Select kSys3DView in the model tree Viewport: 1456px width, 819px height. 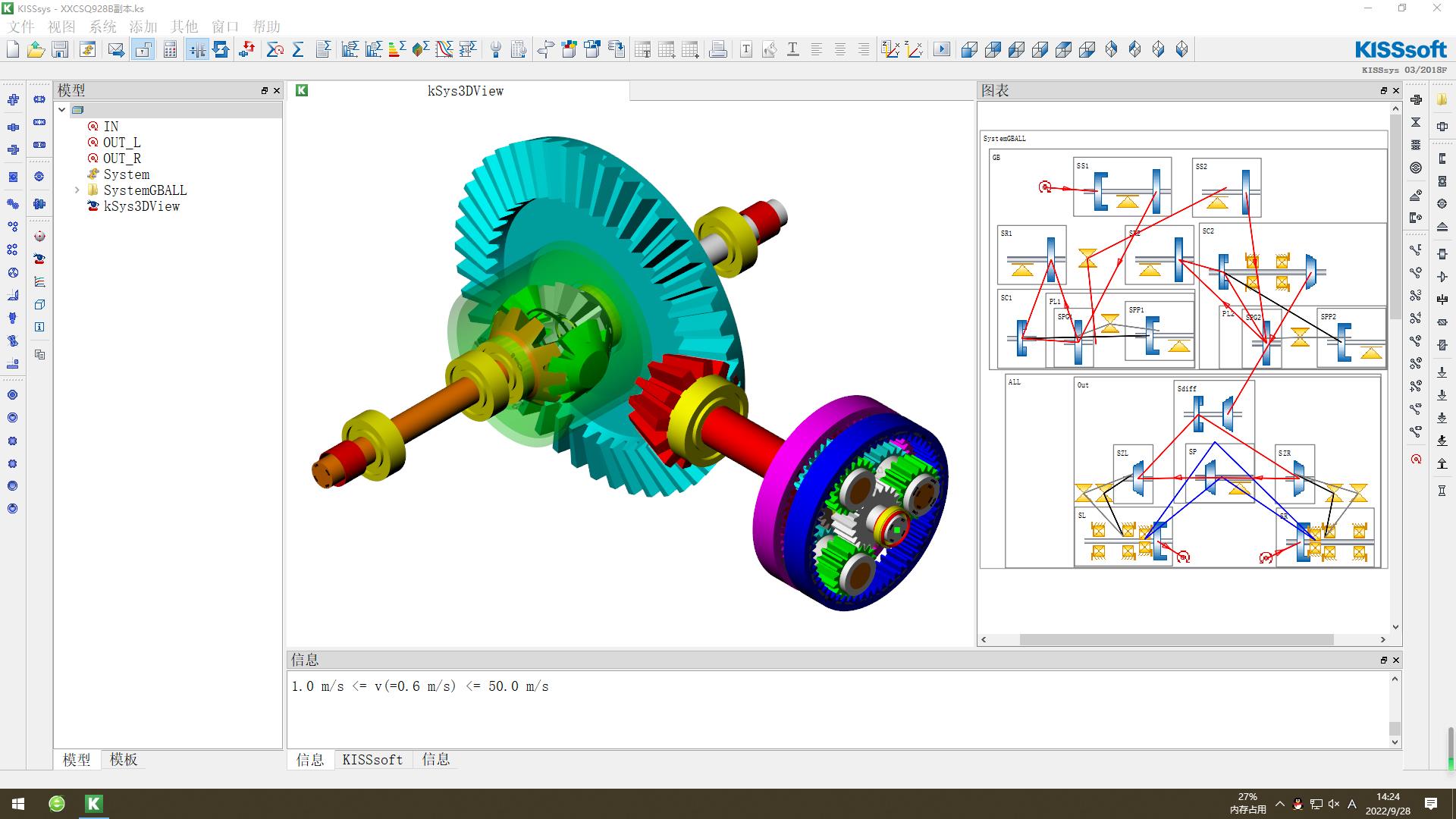(142, 206)
